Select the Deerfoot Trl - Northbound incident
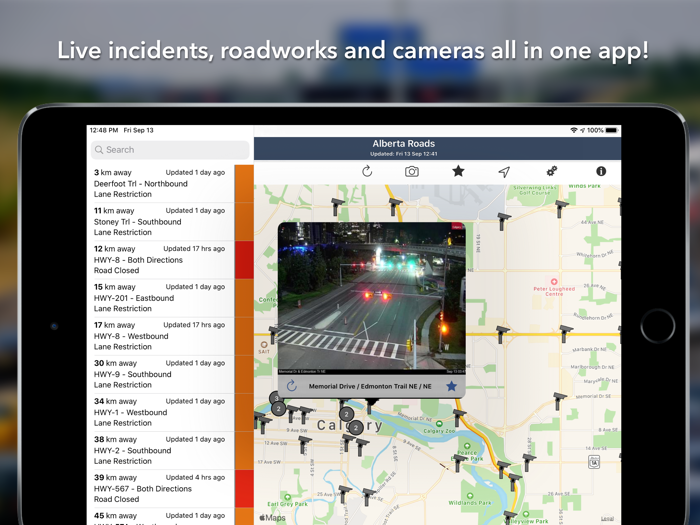The height and width of the screenshot is (525, 700). pyautogui.click(x=170, y=183)
